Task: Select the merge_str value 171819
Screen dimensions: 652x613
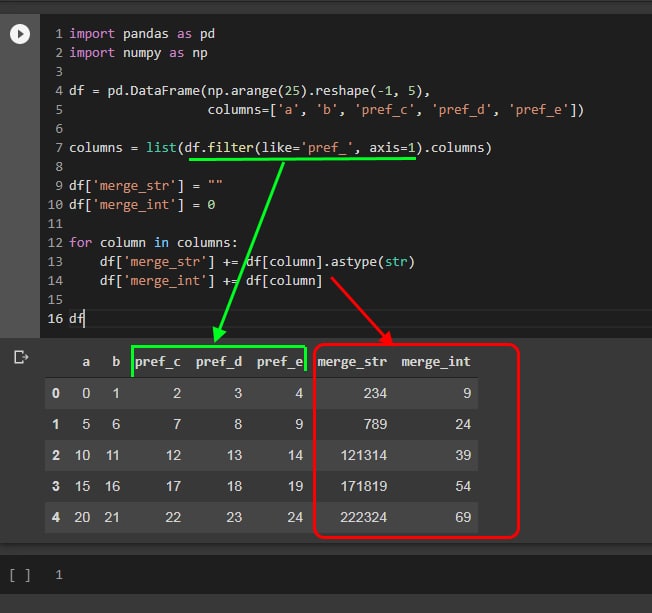Action: click(364, 486)
